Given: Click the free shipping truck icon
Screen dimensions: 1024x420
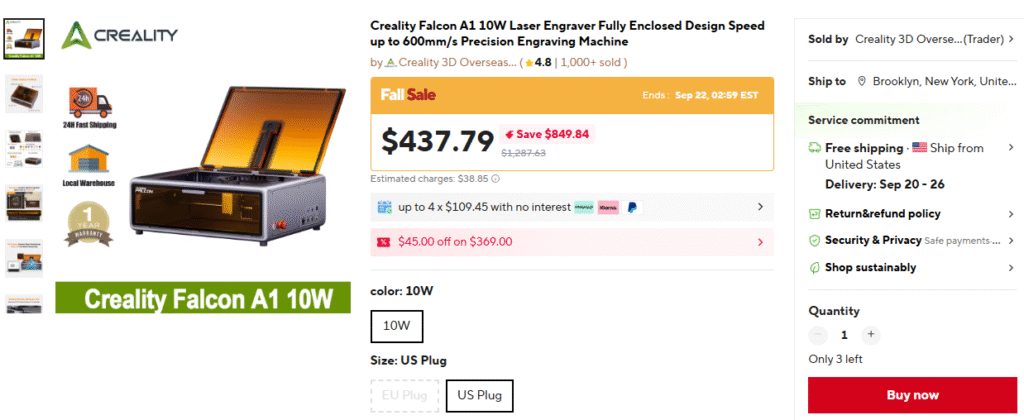Looking at the screenshot, I should (x=814, y=148).
